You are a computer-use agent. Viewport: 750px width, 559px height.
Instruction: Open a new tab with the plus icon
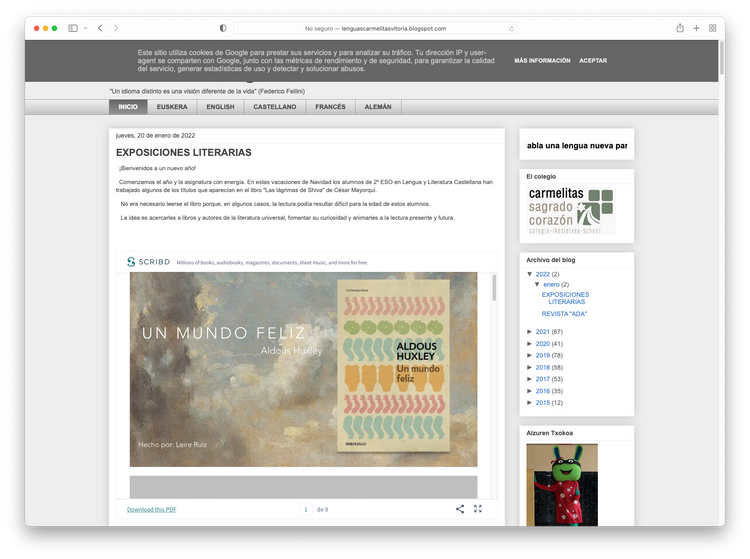tap(696, 28)
